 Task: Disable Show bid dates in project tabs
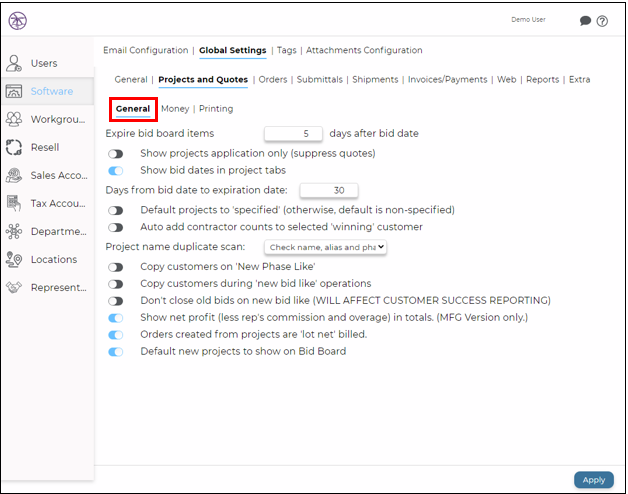115,171
